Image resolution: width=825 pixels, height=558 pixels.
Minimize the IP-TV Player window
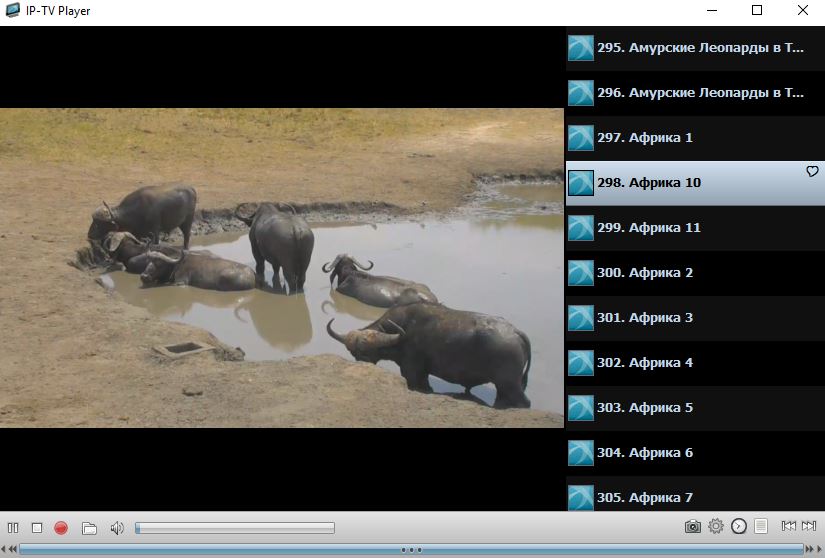[x=712, y=10]
